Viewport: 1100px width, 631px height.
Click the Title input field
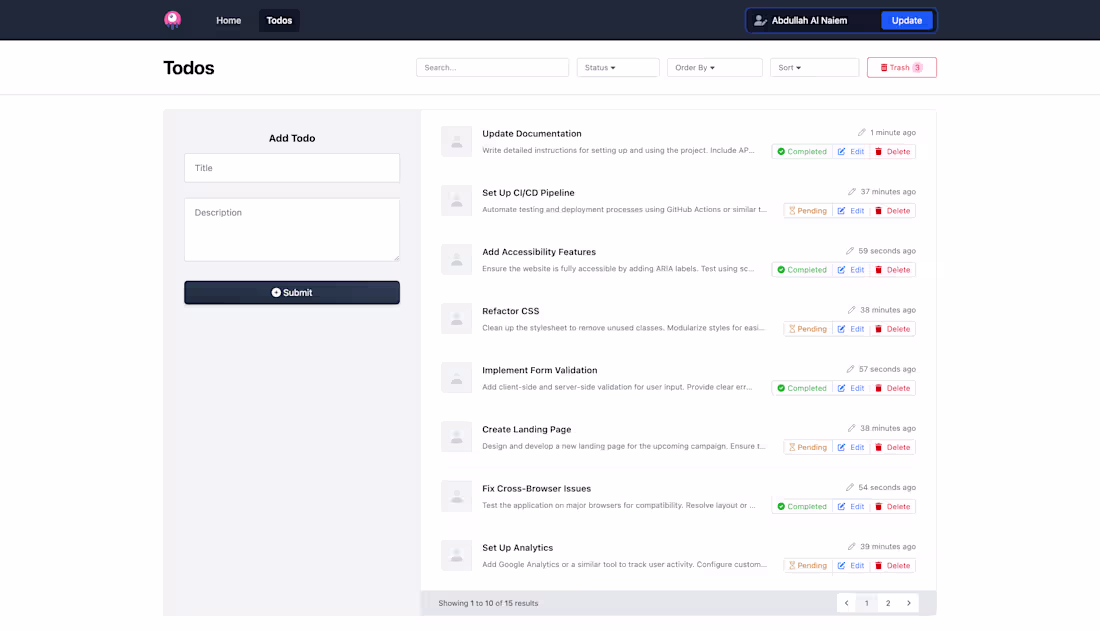point(291,168)
